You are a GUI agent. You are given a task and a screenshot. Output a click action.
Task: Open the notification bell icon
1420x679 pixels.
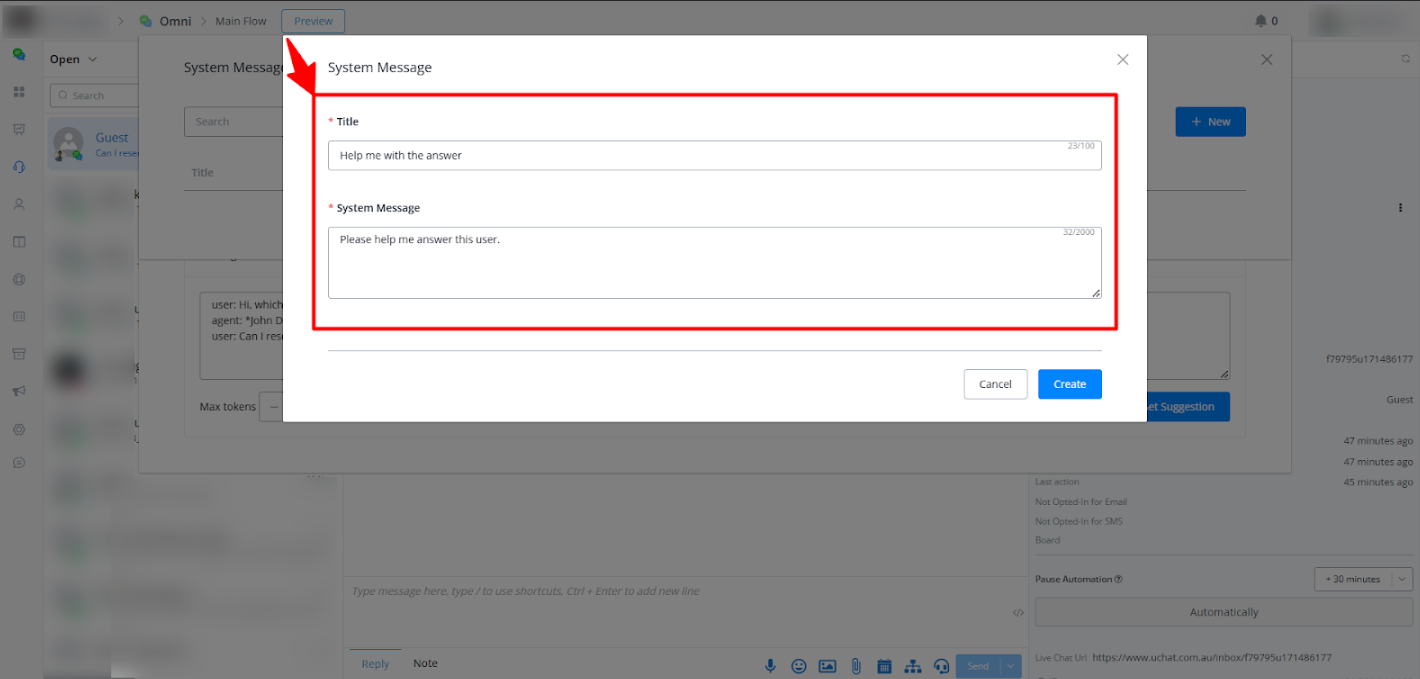pyautogui.click(x=1261, y=21)
